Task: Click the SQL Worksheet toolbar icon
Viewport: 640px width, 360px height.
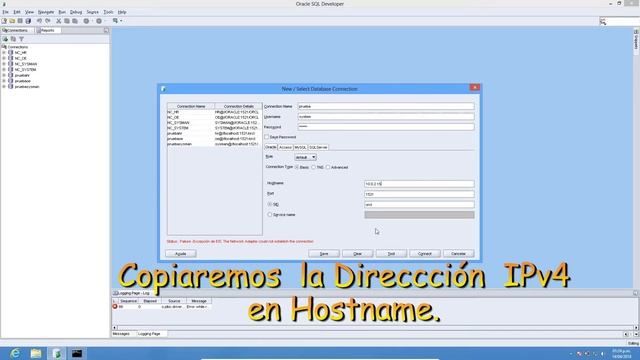Action: (x=116, y=21)
